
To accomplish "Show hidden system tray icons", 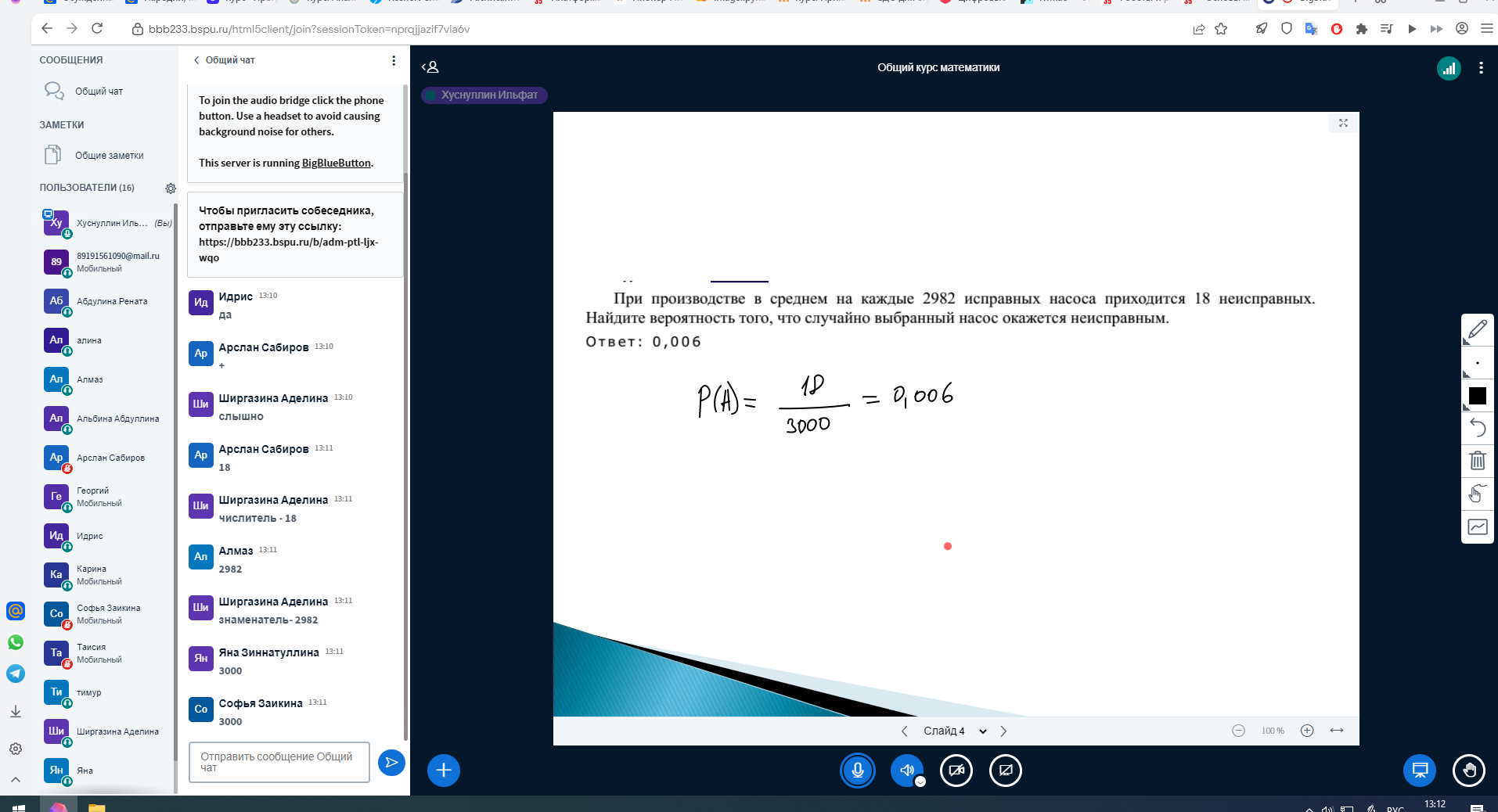I will tap(1309, 808).
